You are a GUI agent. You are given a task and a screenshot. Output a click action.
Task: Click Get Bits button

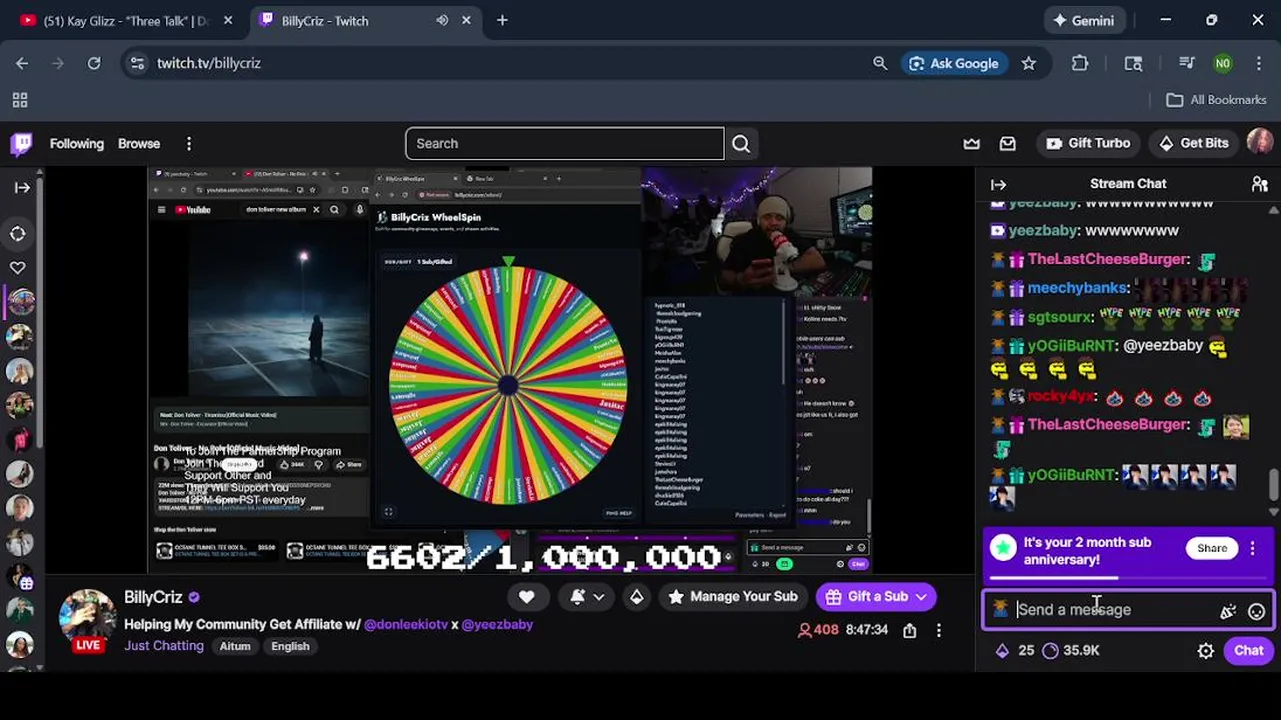[1193, 143]
